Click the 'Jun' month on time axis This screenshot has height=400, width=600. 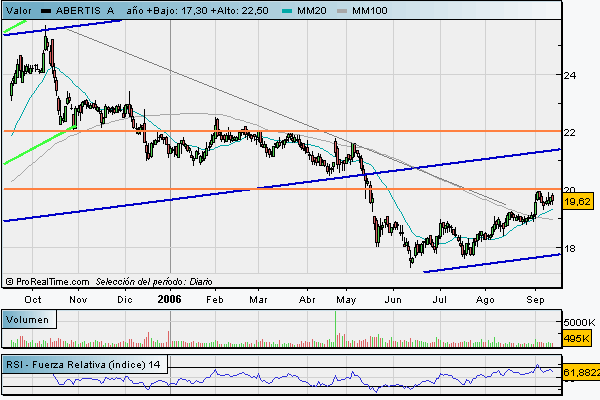[x=393, y=299]
